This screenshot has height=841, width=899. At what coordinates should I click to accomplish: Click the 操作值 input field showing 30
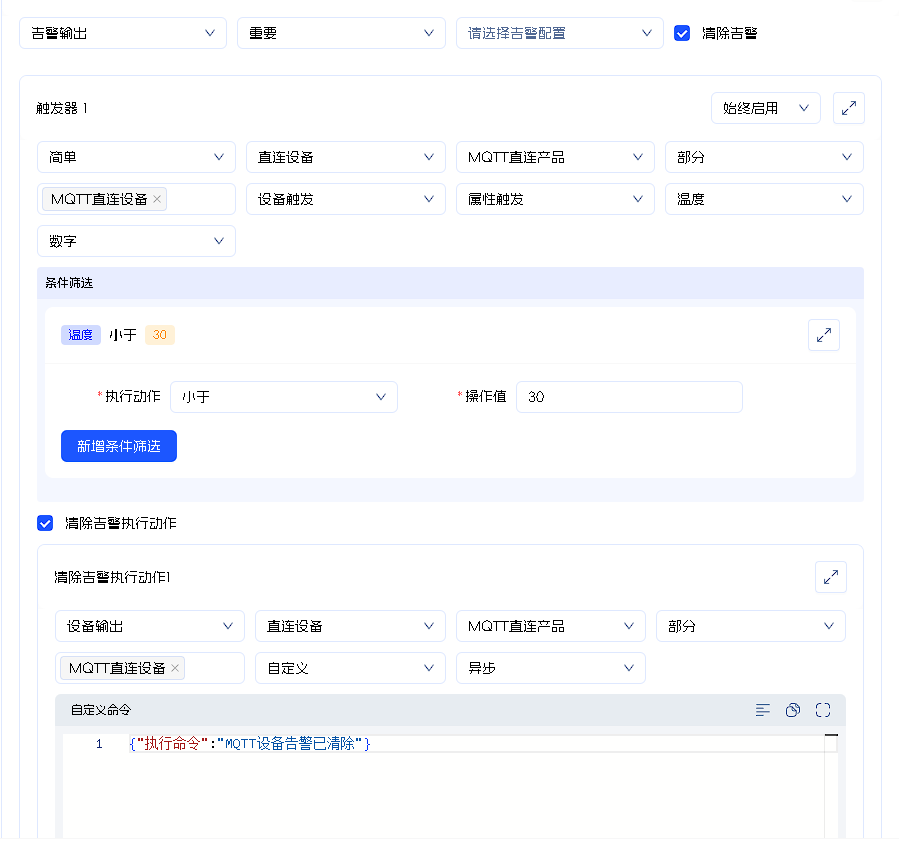click(629, 397)
